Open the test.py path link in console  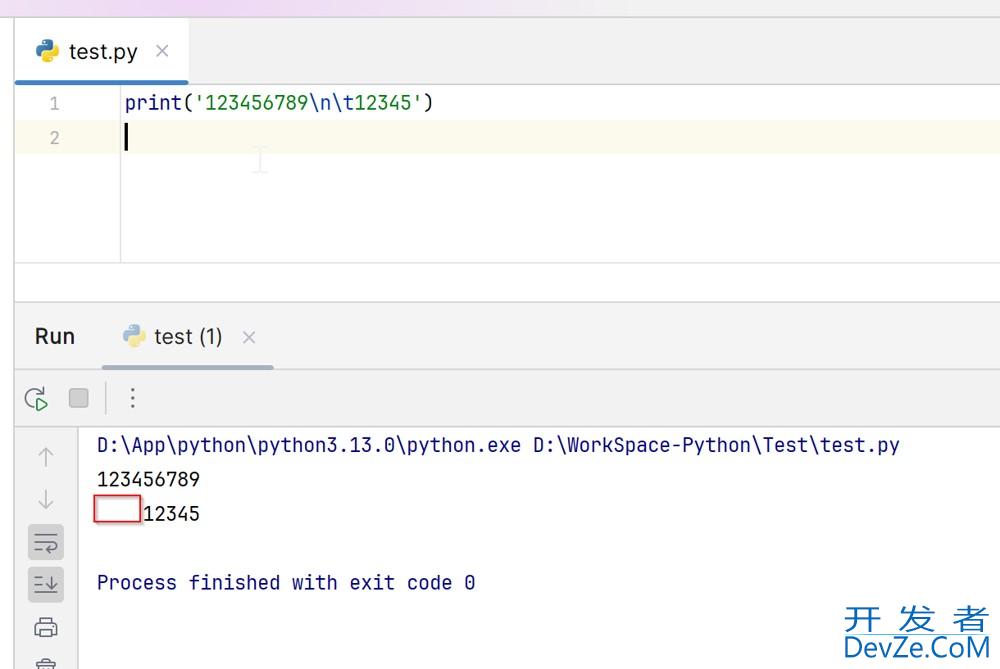716,446
